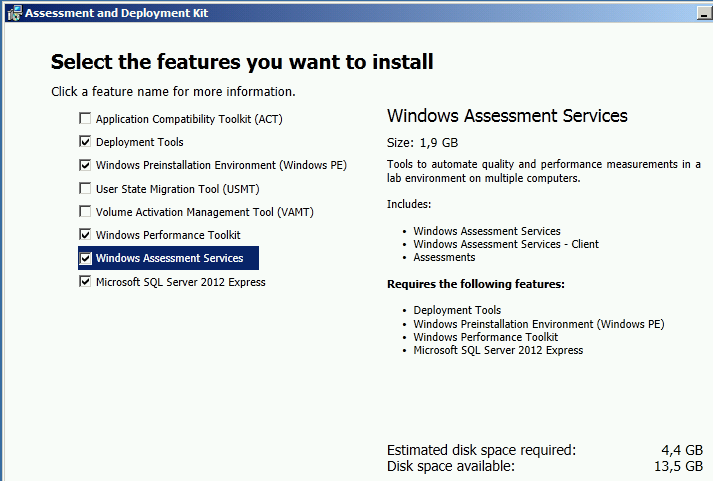Uncheck Windows Preinstallation Environment checkbox
Screen dimensions: 713x481
point(85,165)
